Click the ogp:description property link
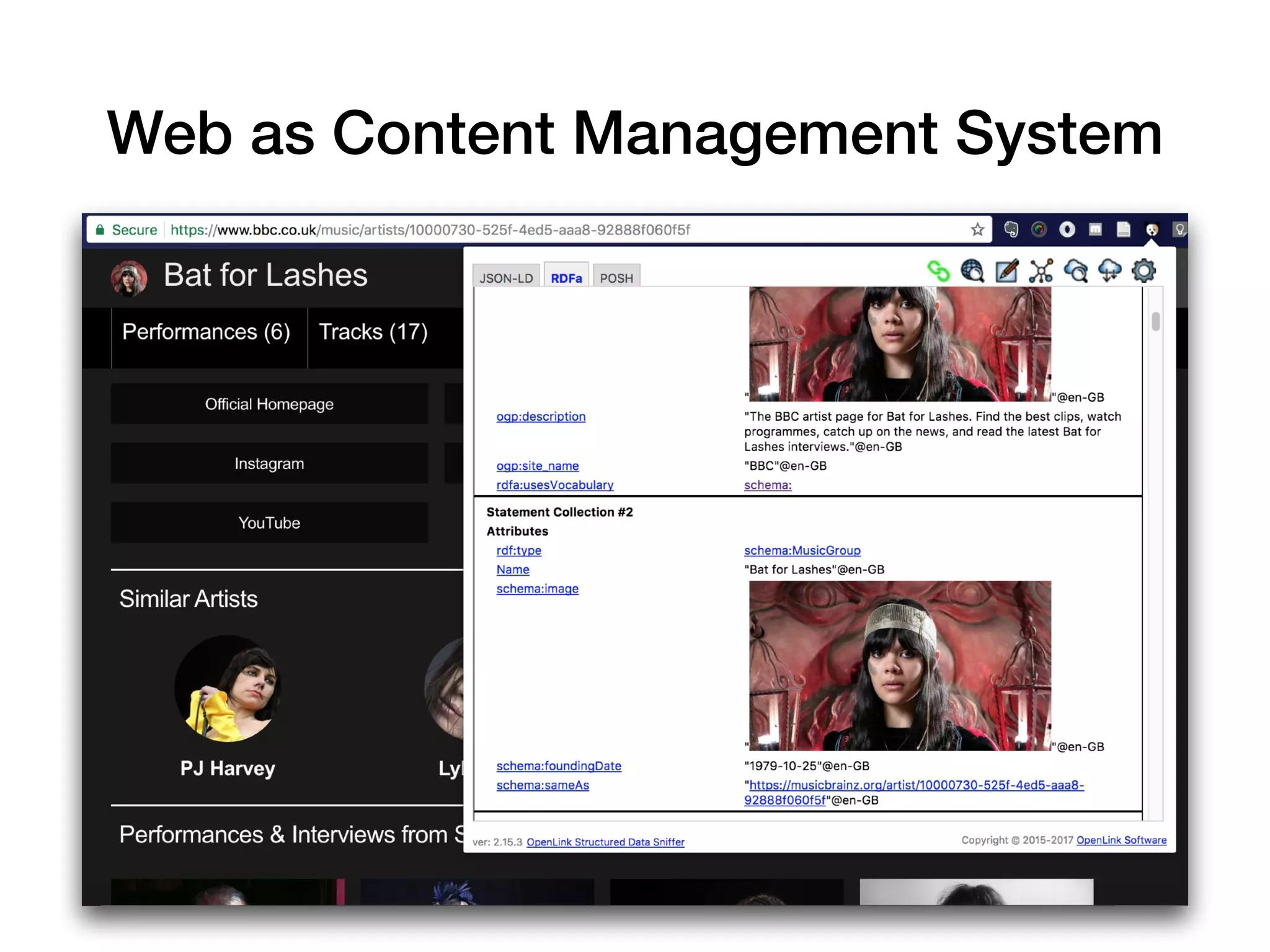This screenshot has height=952, width=1270. [541, 416]
